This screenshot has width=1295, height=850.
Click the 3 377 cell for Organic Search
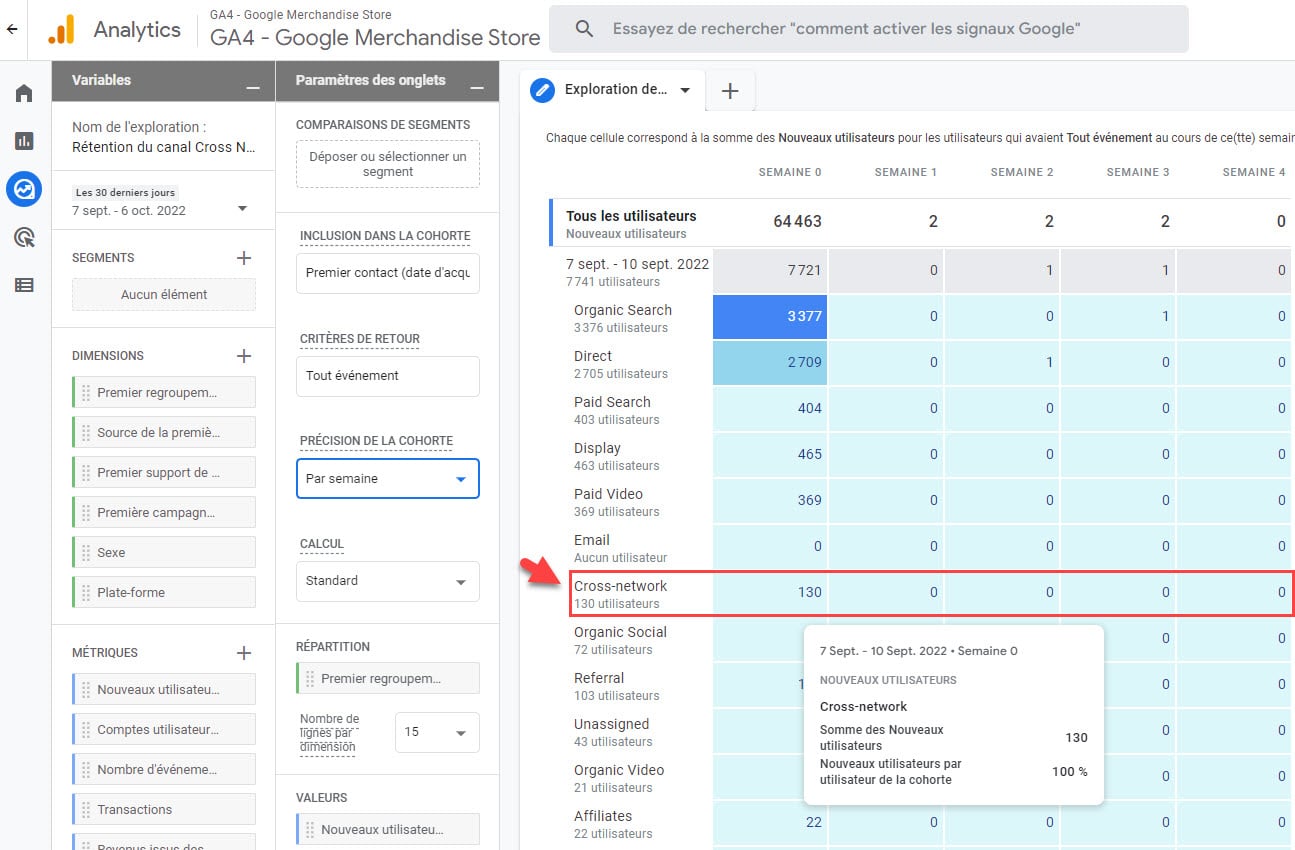[770, 317]
